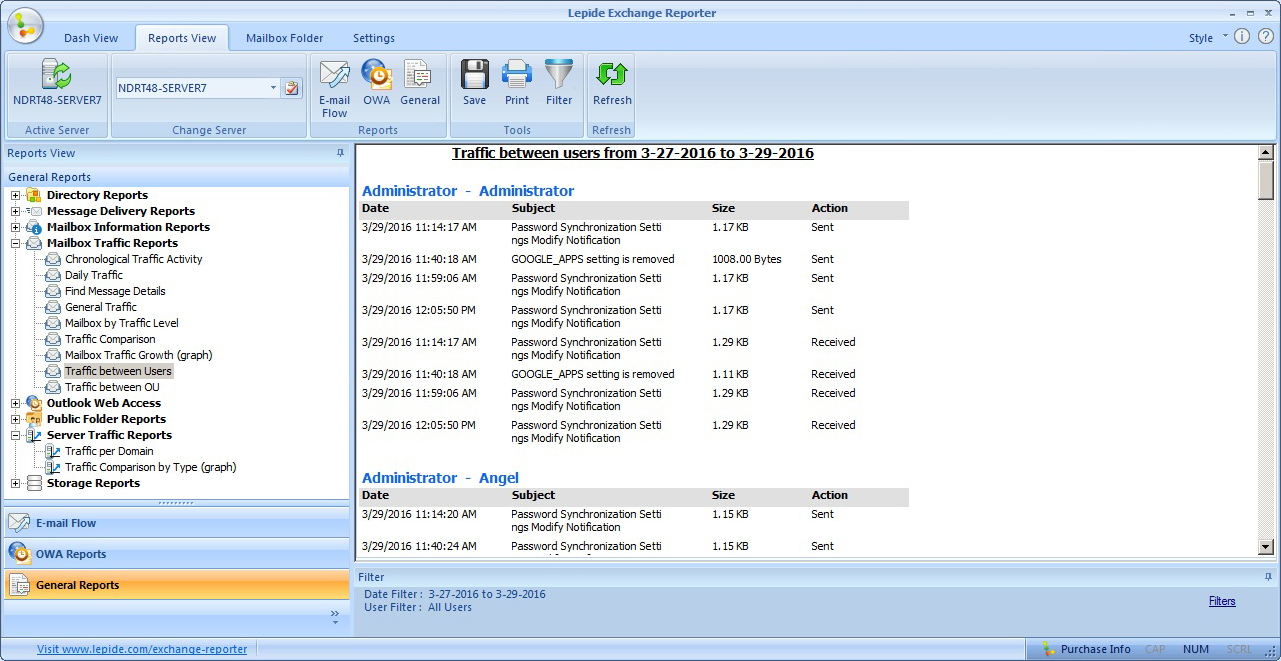Show more navigation pane buttons chevron
Viewport: 1281px width, 661px height.
(x=335, y=618)
